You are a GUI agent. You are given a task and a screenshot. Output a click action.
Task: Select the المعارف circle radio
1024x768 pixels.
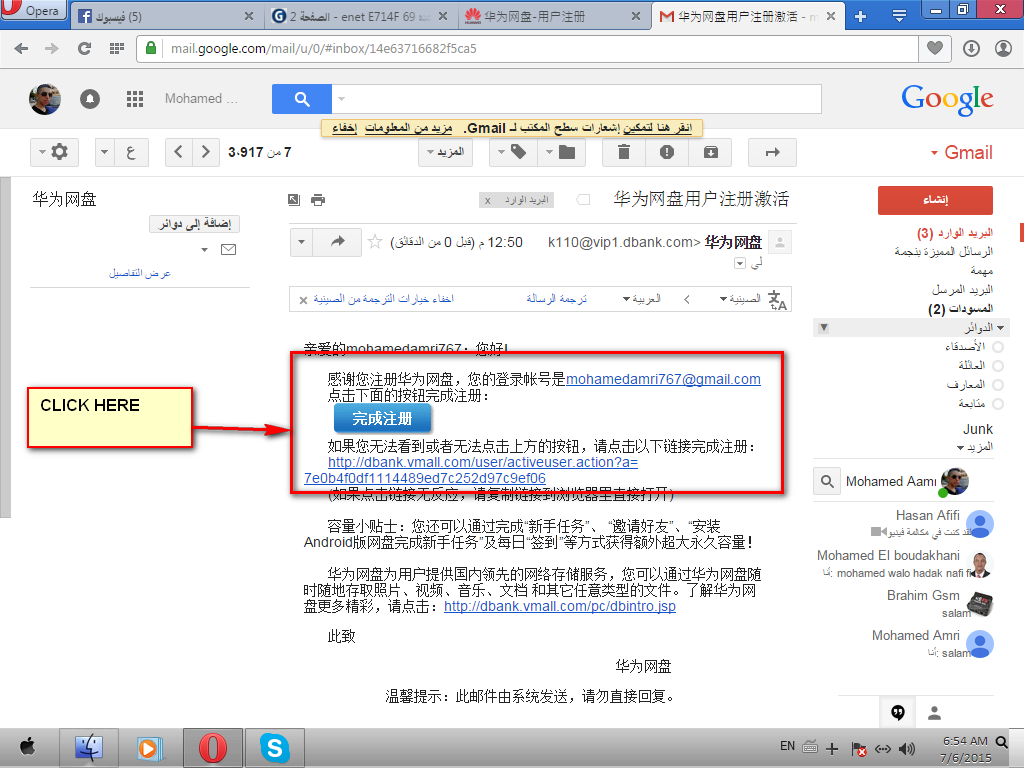click(997, 385)
